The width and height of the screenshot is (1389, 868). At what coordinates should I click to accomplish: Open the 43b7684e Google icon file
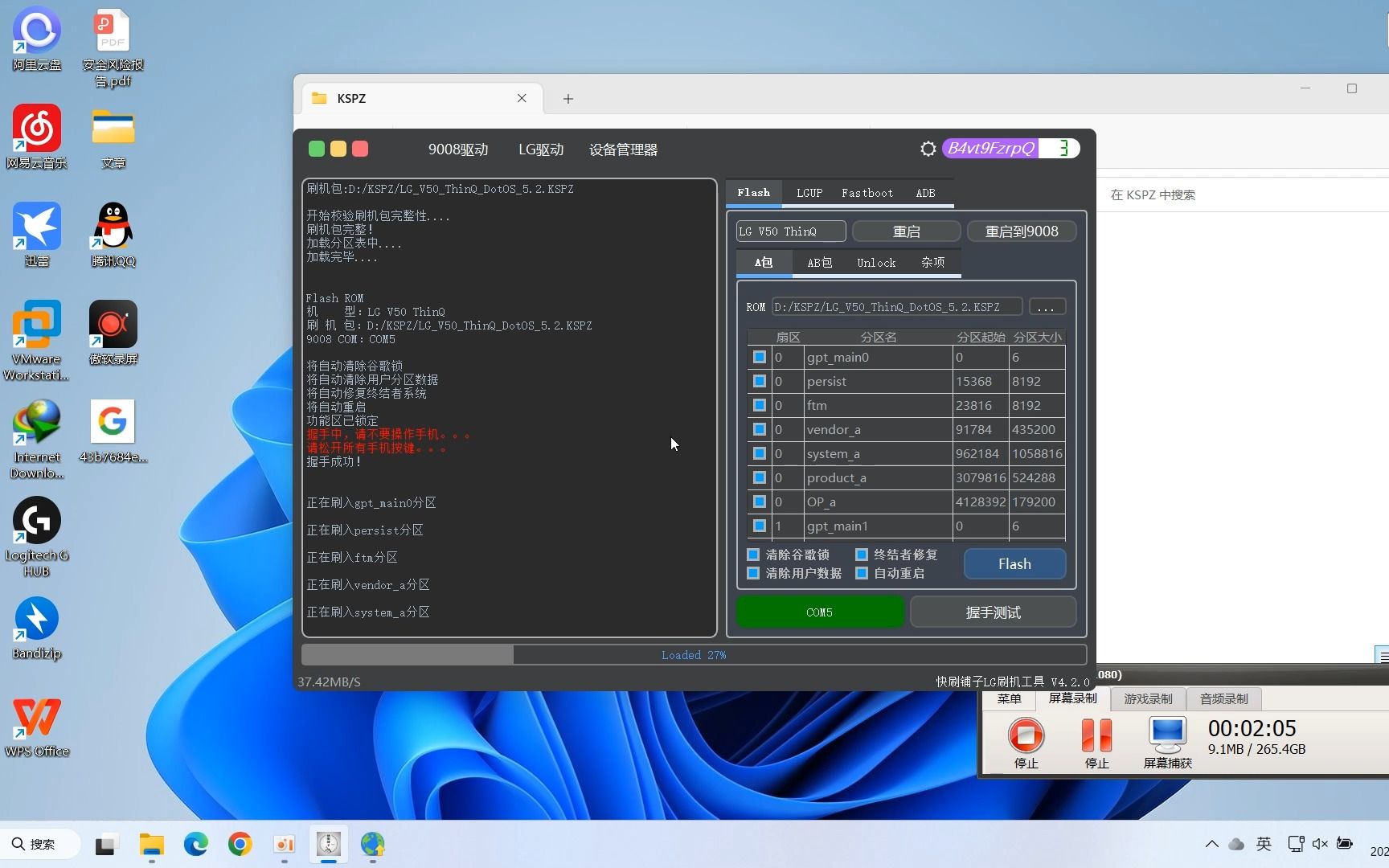tap(113, 431)
